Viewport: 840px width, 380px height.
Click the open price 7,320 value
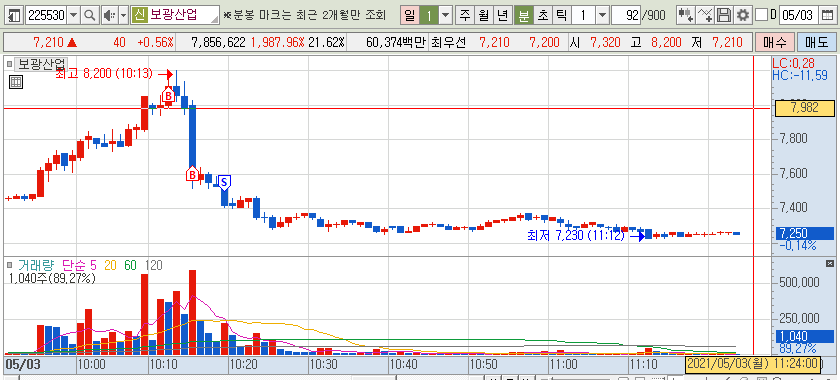(x=605, y=42)
